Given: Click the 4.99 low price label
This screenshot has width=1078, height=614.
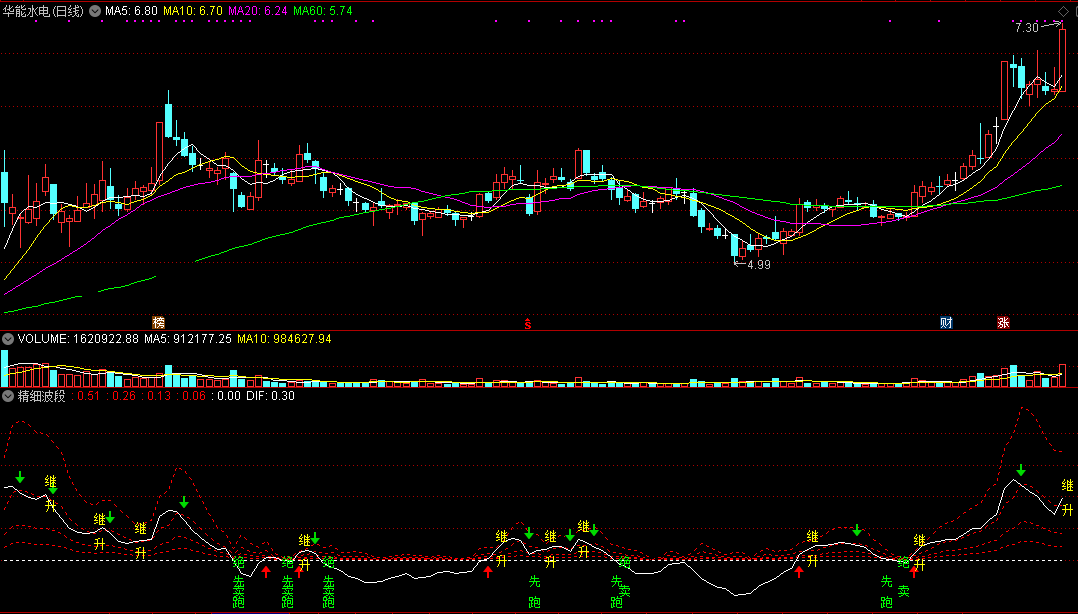Looking at the screenshot, I should click(x=759, y=265).
